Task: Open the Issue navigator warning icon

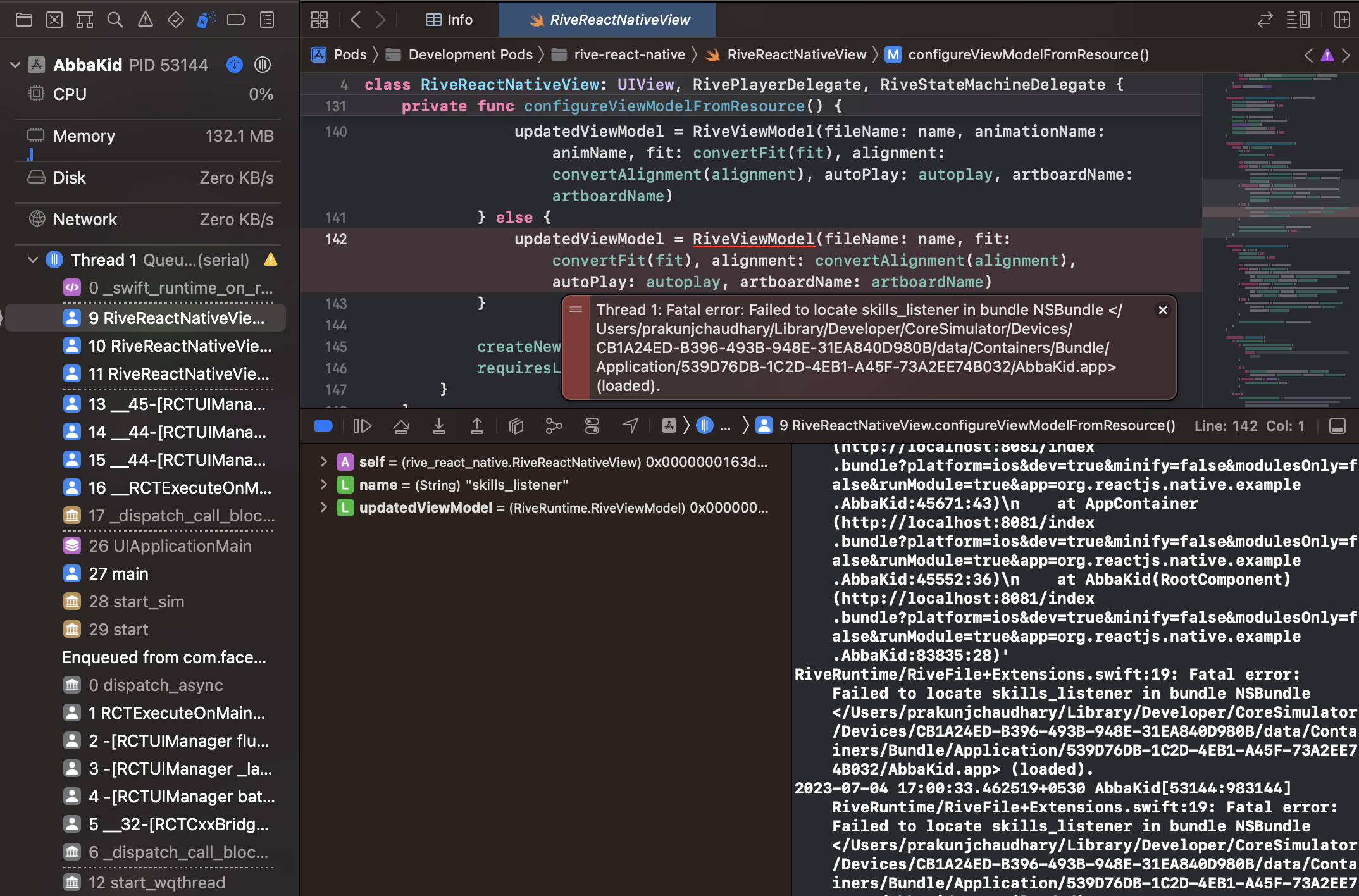Action: click(145, 20)
